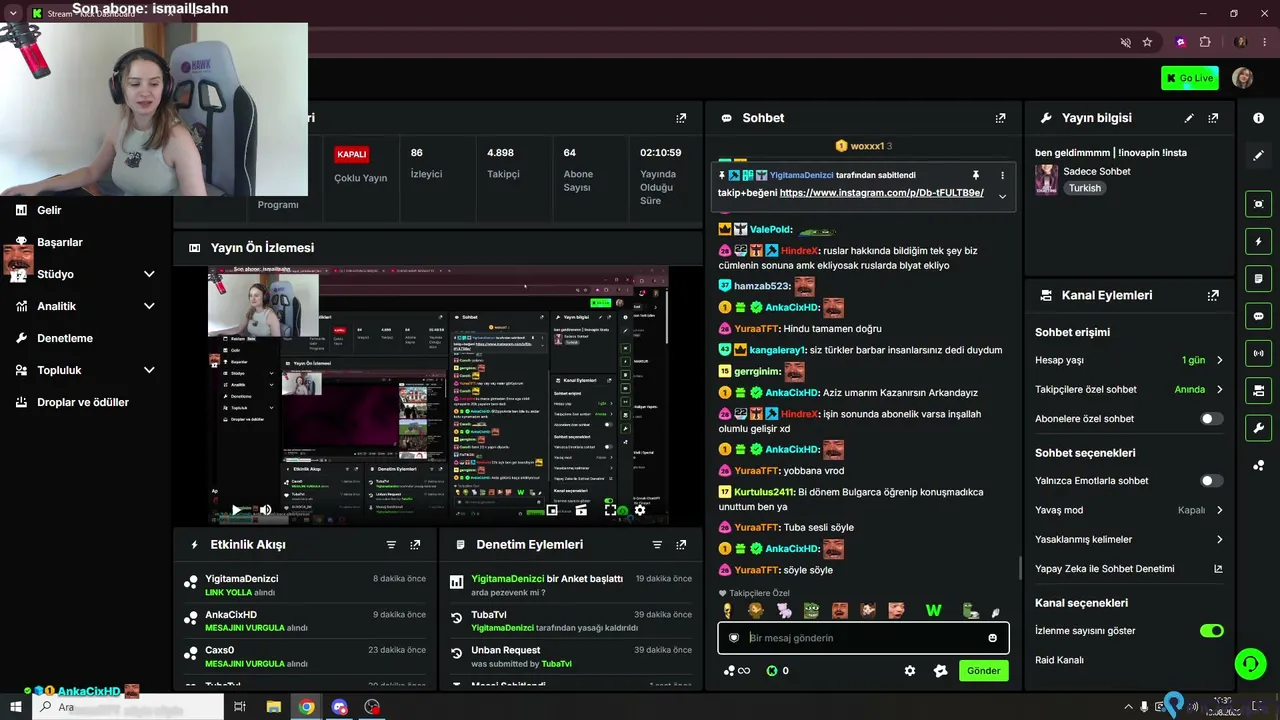
Task: Click the Windows taskbar search box
Action: pos(128,707)
